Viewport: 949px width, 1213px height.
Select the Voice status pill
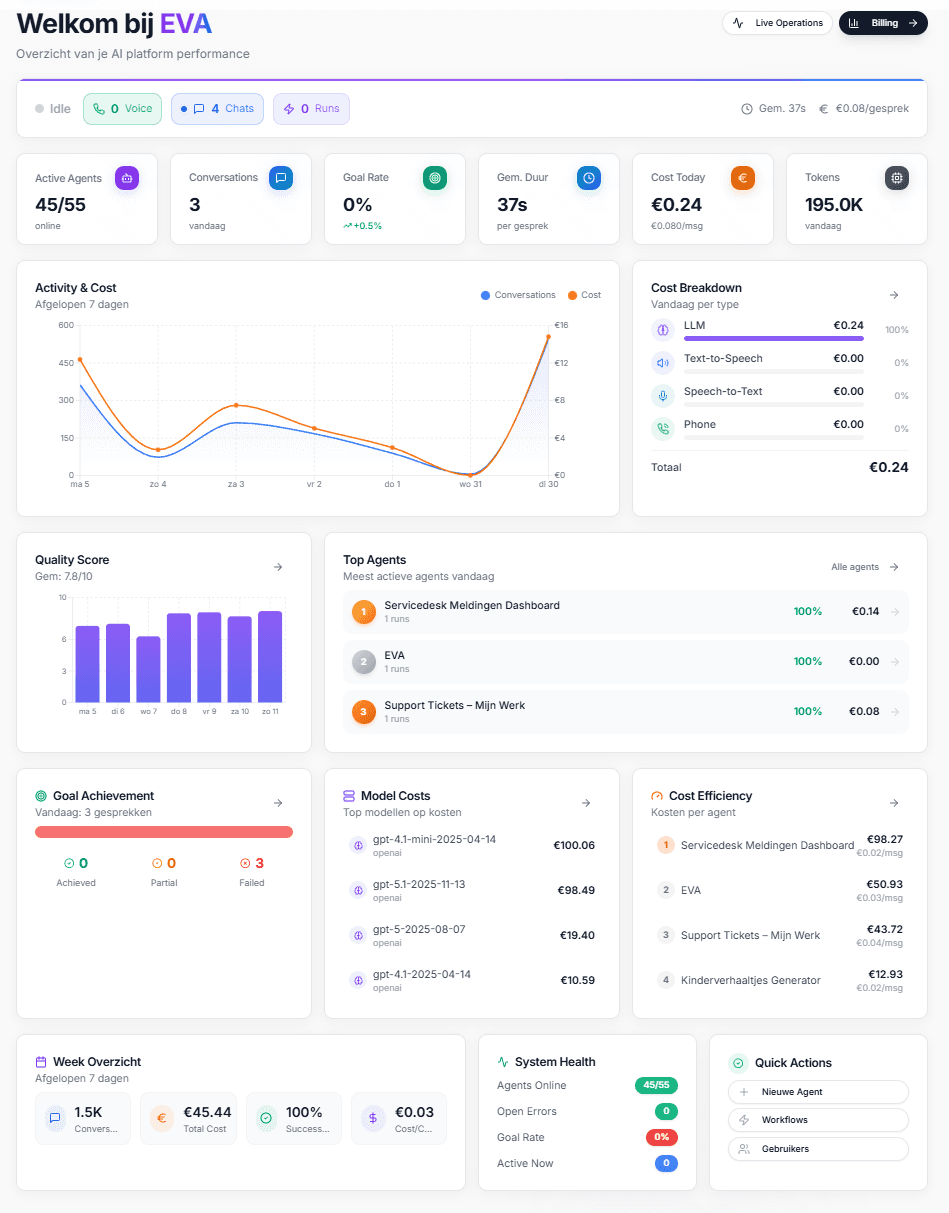click(x=122, y=109)
